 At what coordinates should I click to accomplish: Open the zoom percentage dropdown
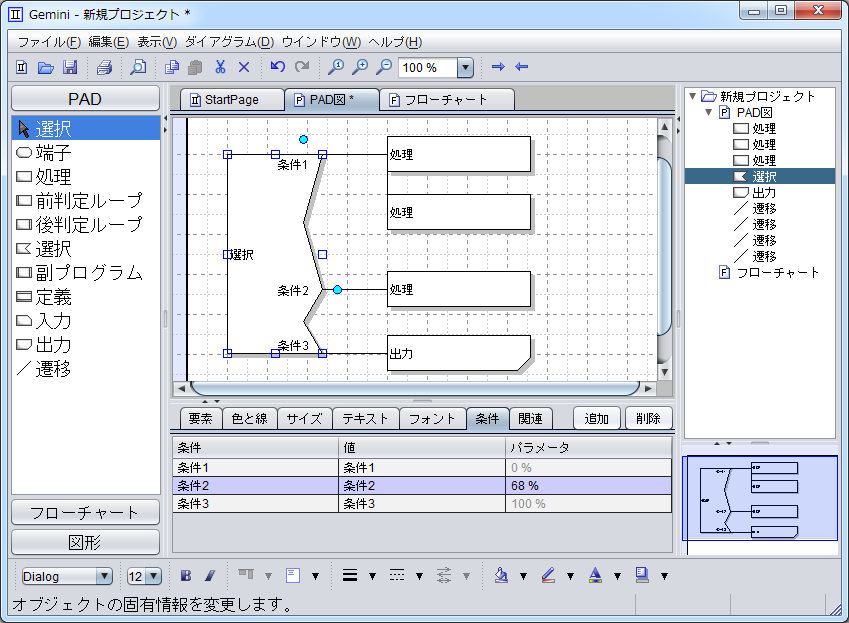pyautogui.click(x=465, y=68)
